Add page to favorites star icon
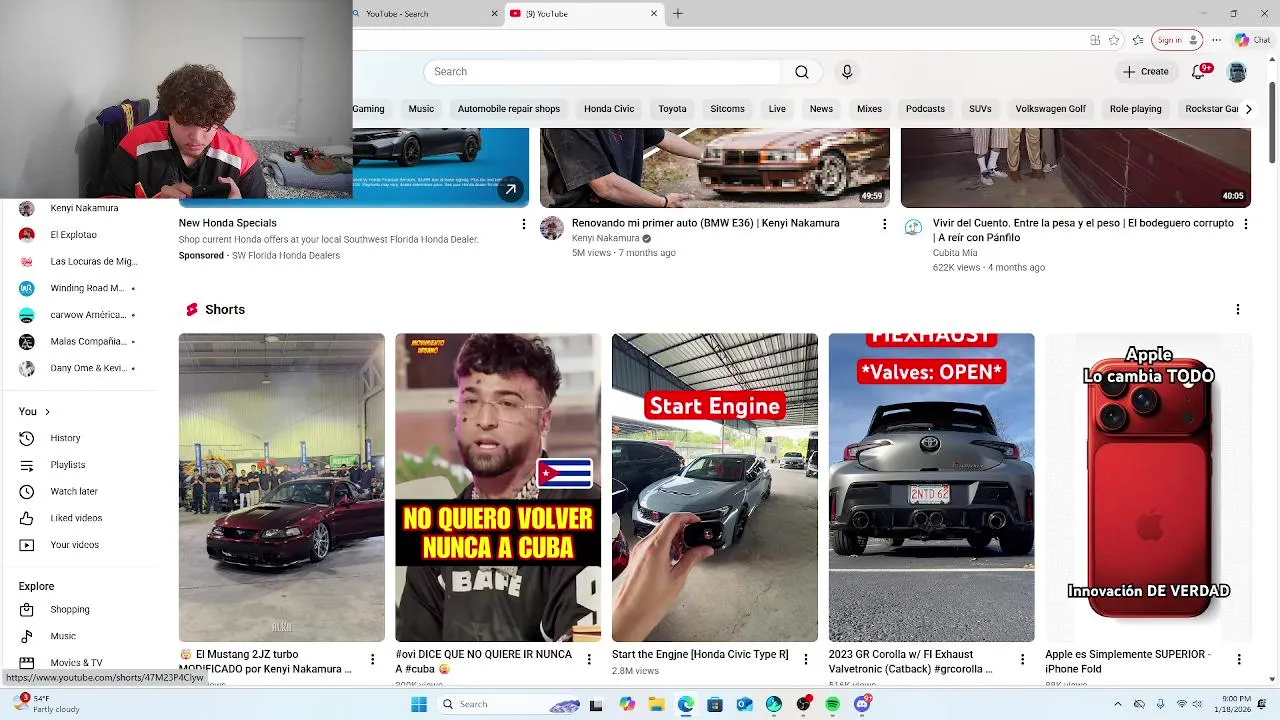This screenshot has width=1280, height=720. coord(1114,40)
